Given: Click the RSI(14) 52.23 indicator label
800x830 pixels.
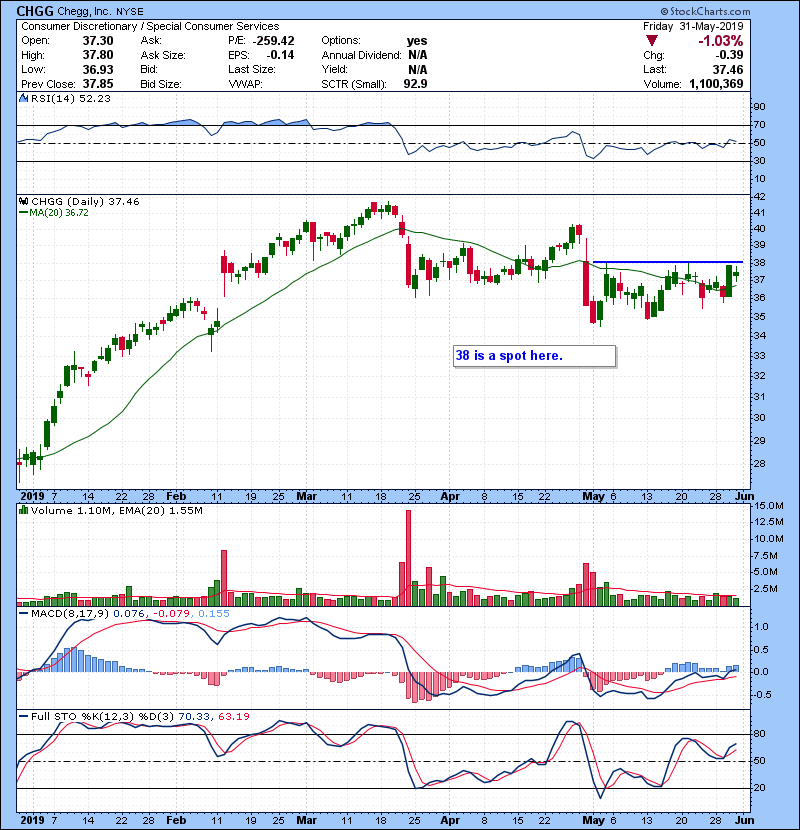Looking at the screenshot, I should (x=71, y=98).
